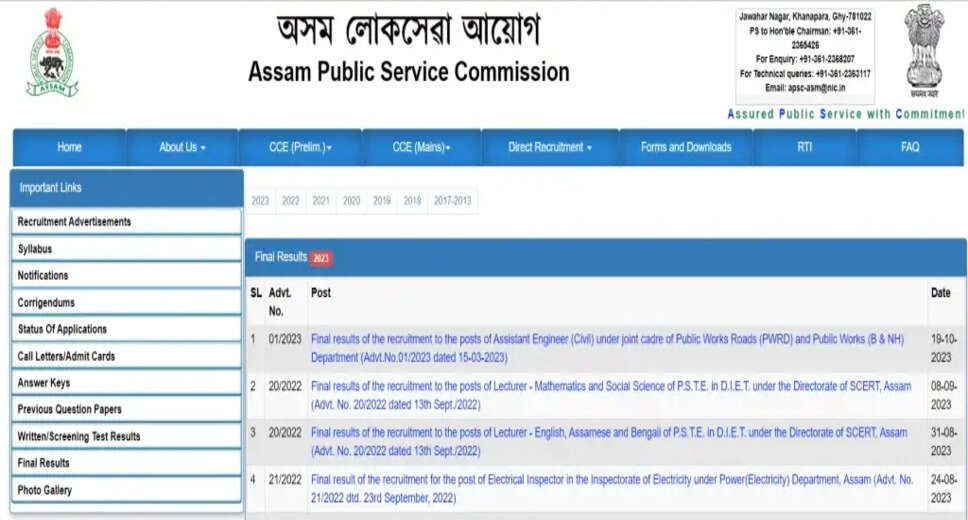Open Corrigendums sidebar link
The image size is (968, 520).
coord(127,303)
